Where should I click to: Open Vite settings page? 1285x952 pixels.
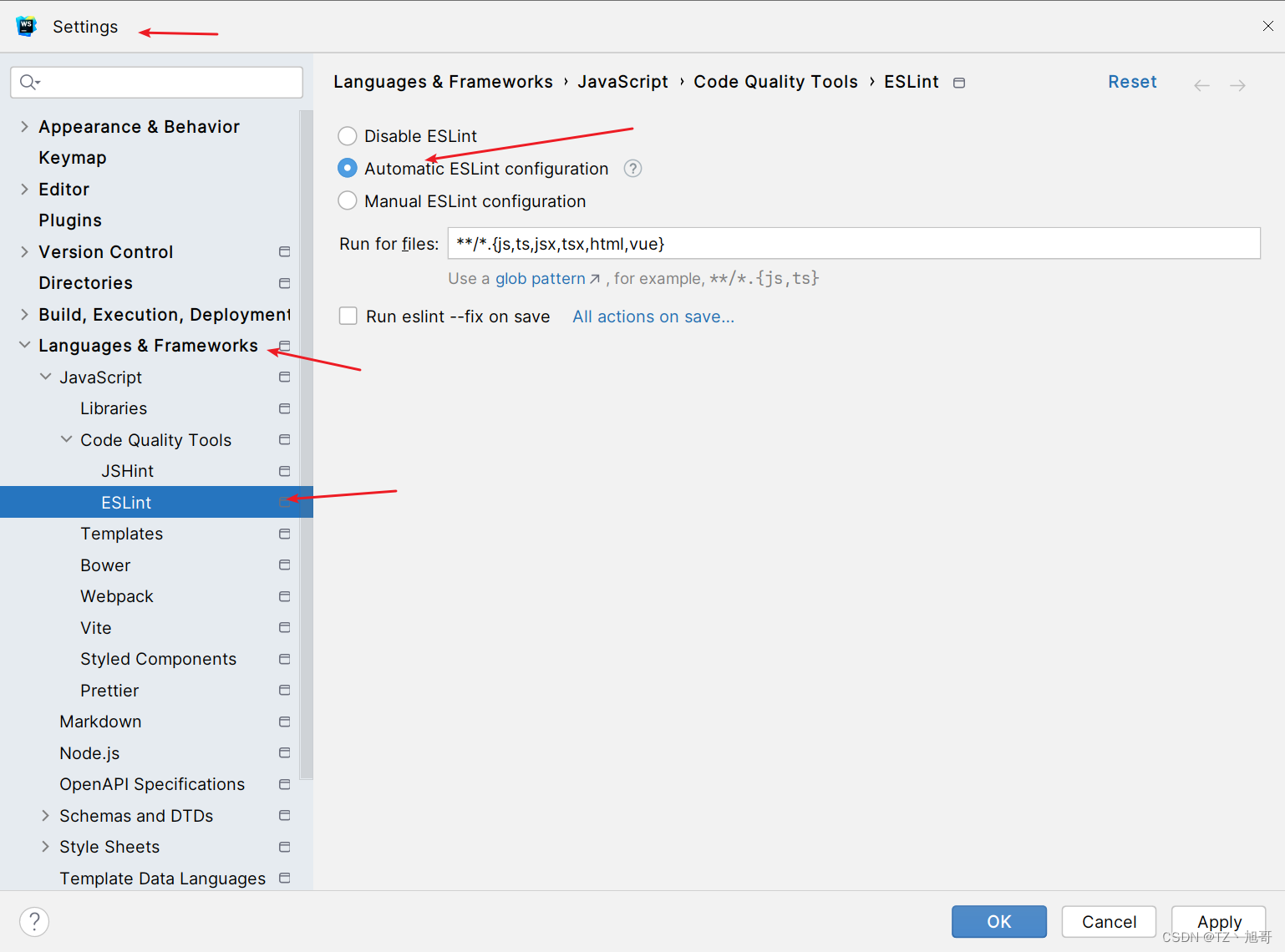[96, 628]
